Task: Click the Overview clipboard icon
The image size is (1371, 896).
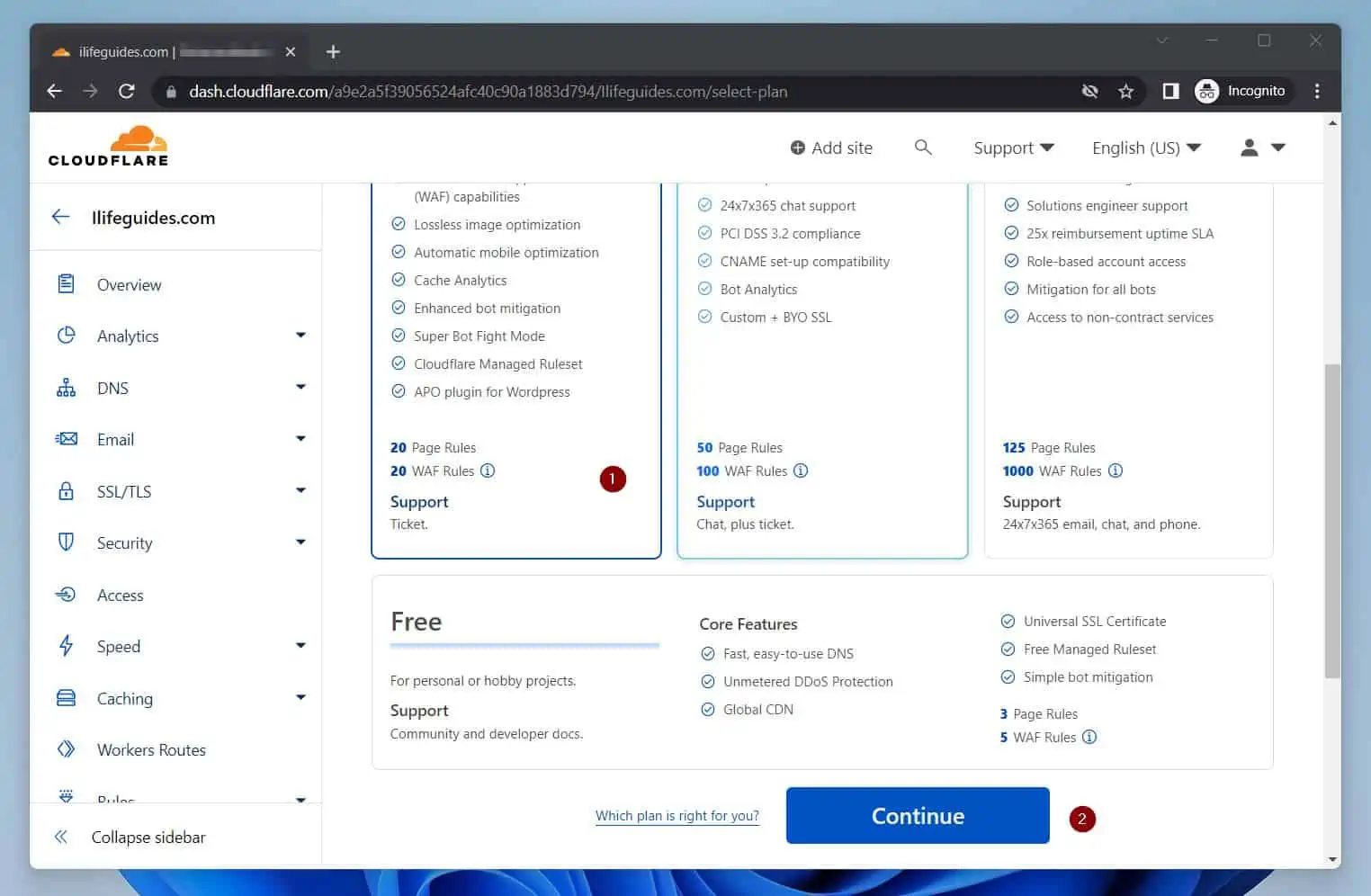Action: coord(66,284)
